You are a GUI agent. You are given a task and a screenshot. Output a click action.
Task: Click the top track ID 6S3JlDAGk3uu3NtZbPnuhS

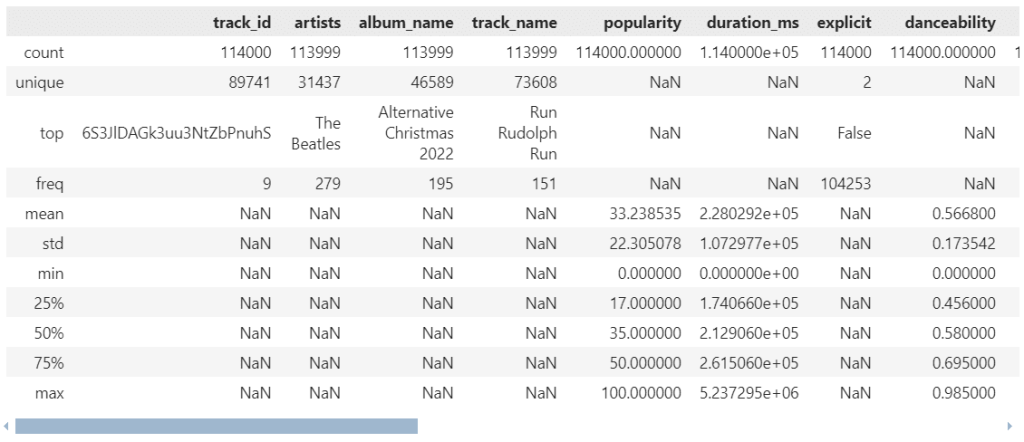(177, 133)
